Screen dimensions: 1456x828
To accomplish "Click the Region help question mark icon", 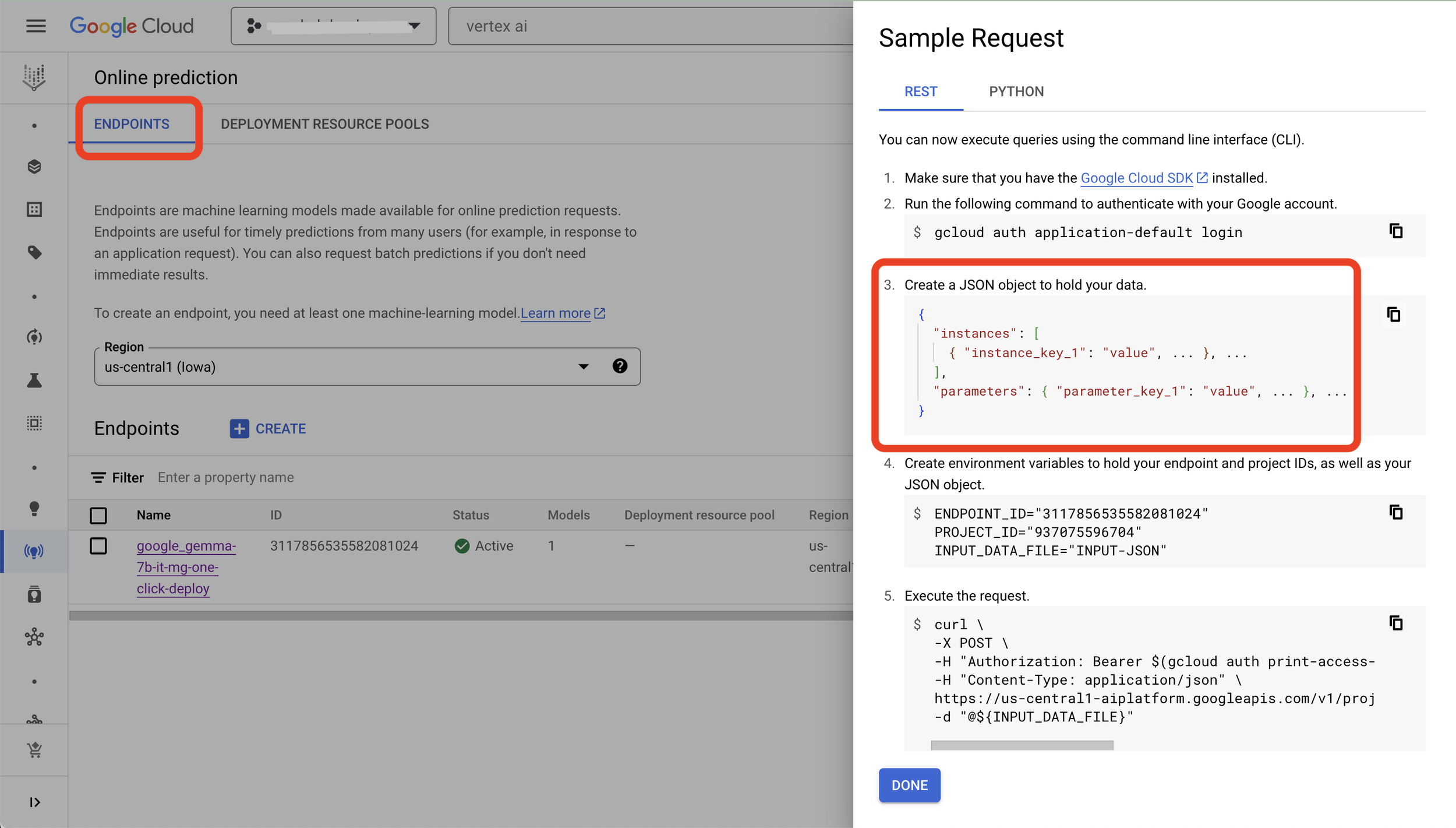I will point(620,366).
